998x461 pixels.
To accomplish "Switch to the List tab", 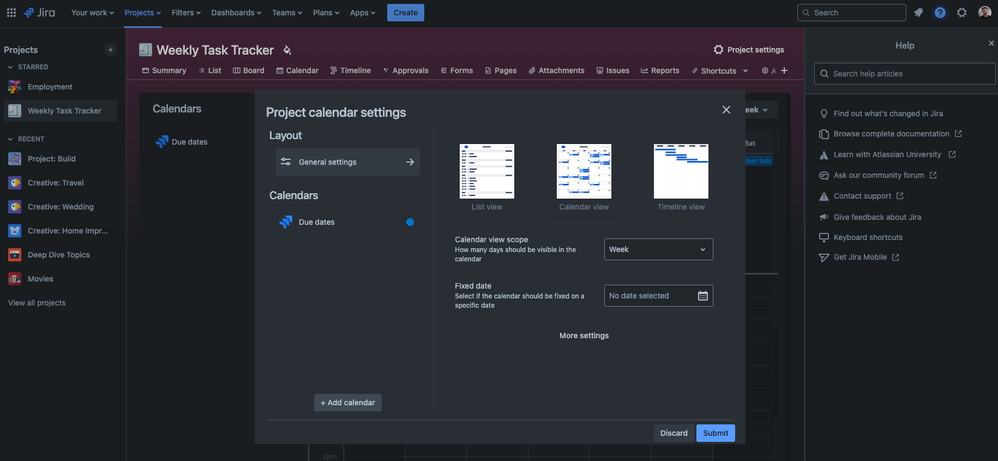I will pyautogui.click(x=210, y=71).
